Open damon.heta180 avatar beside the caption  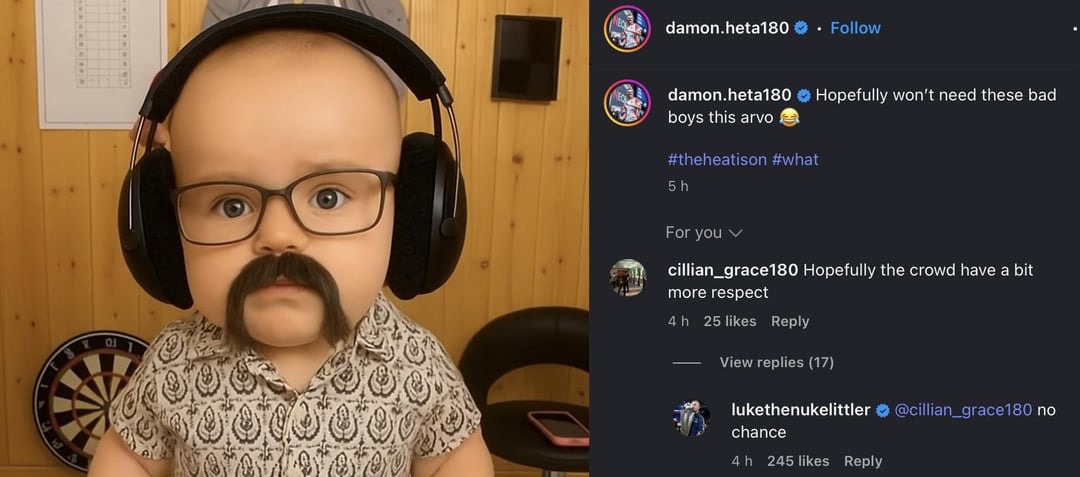click(627, 103)
